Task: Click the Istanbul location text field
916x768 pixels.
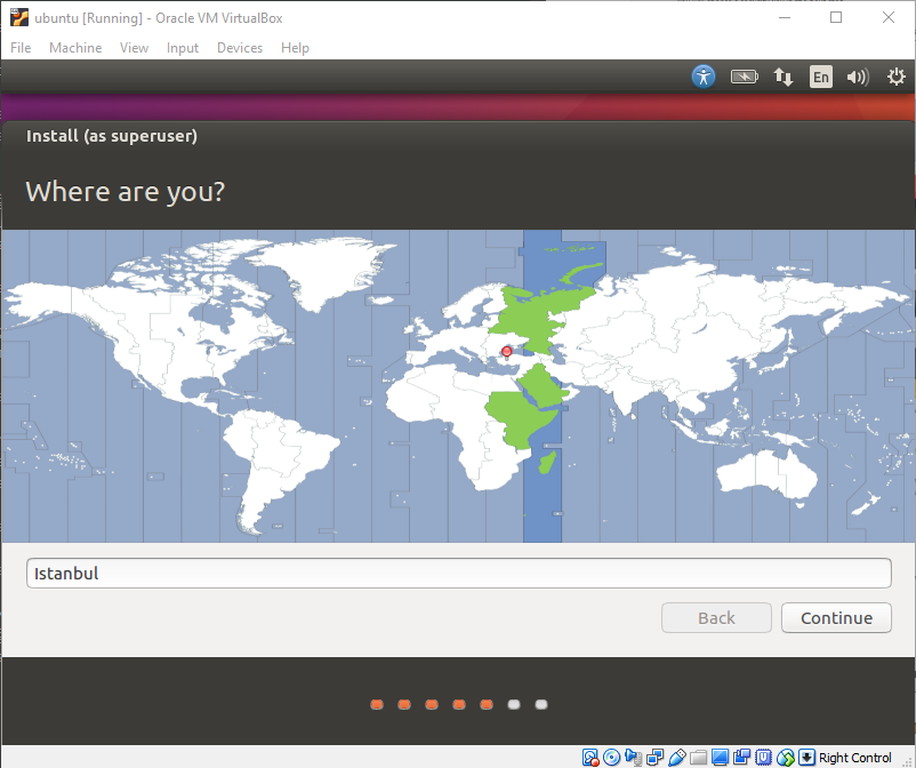Action: pos(458,573)
